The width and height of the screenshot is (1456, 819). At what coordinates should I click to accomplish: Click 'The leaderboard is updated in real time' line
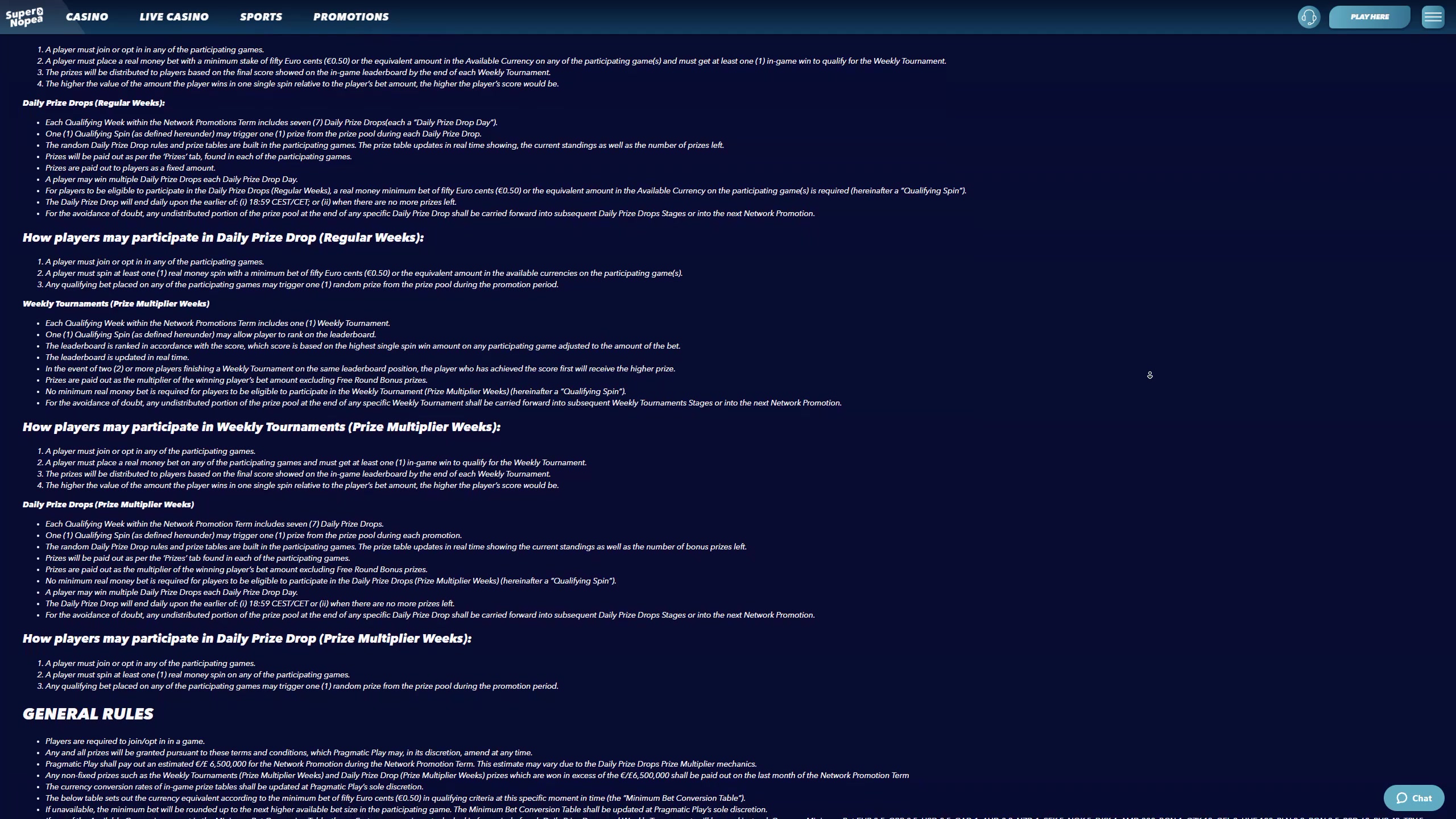117,357
